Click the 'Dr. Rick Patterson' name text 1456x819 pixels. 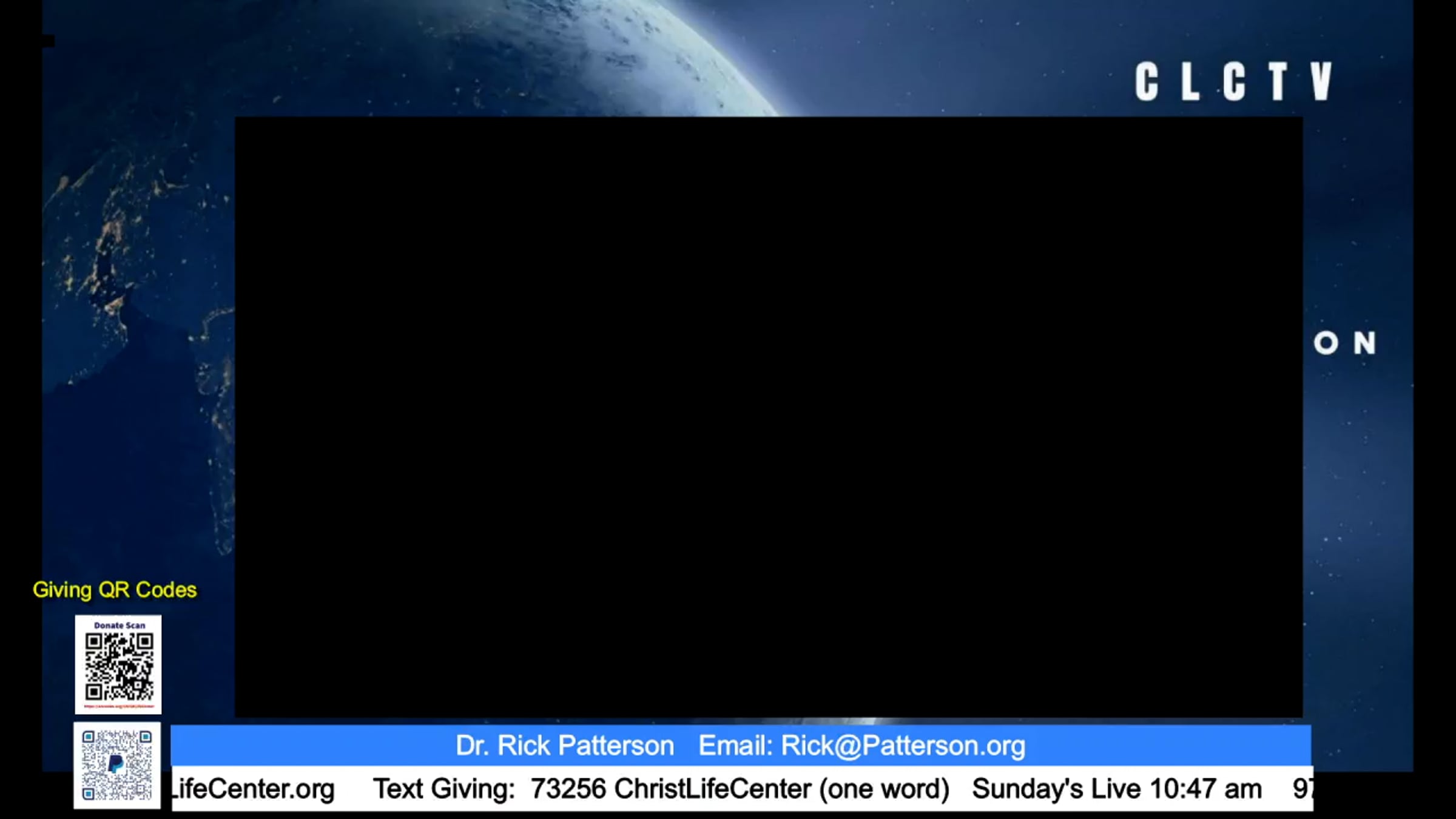[565, 746]
